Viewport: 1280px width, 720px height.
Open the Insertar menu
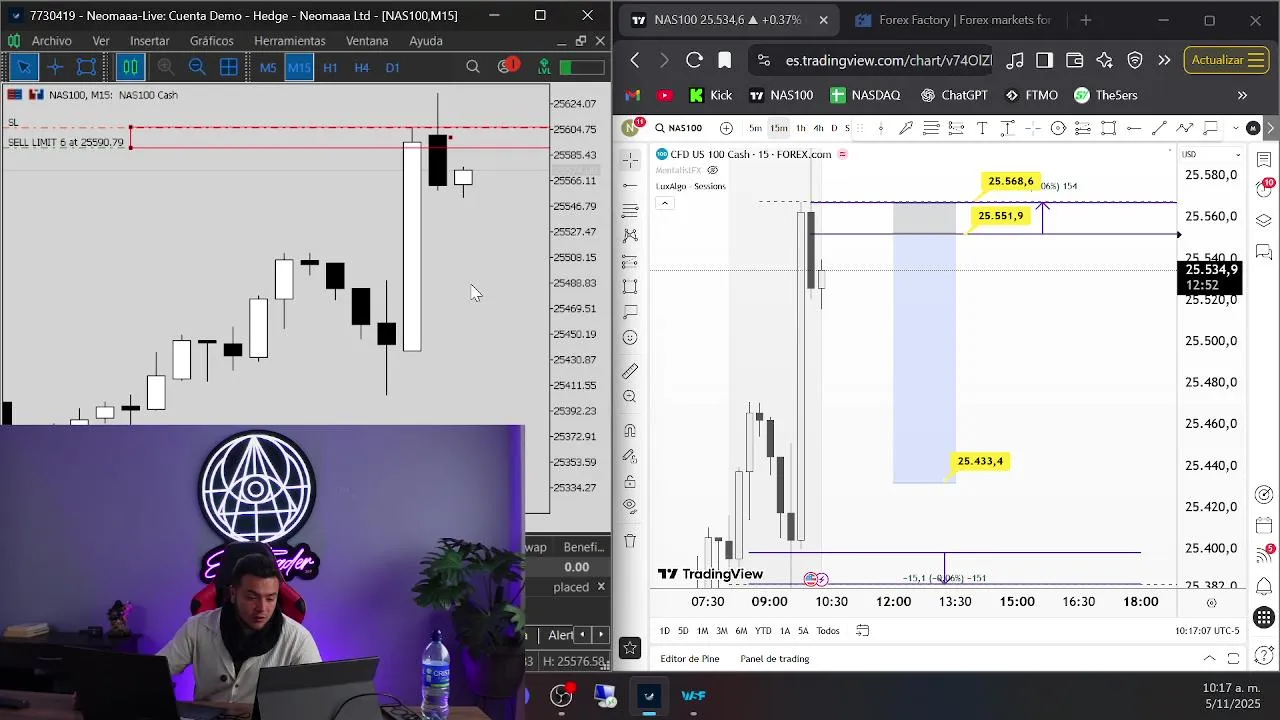pyautogui.click(x=150, y=41)
